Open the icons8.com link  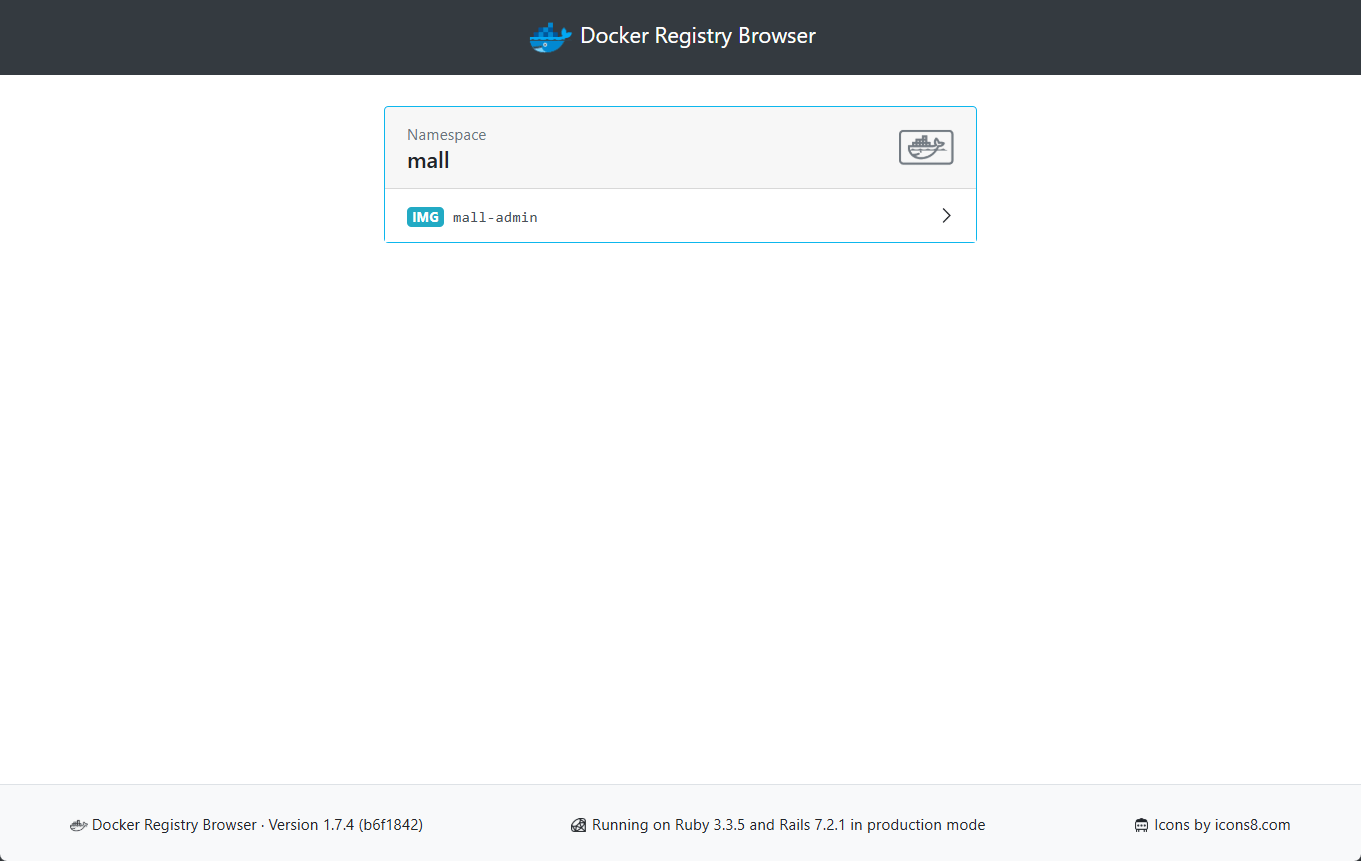pyautogui.click(x=1252, y=825)
